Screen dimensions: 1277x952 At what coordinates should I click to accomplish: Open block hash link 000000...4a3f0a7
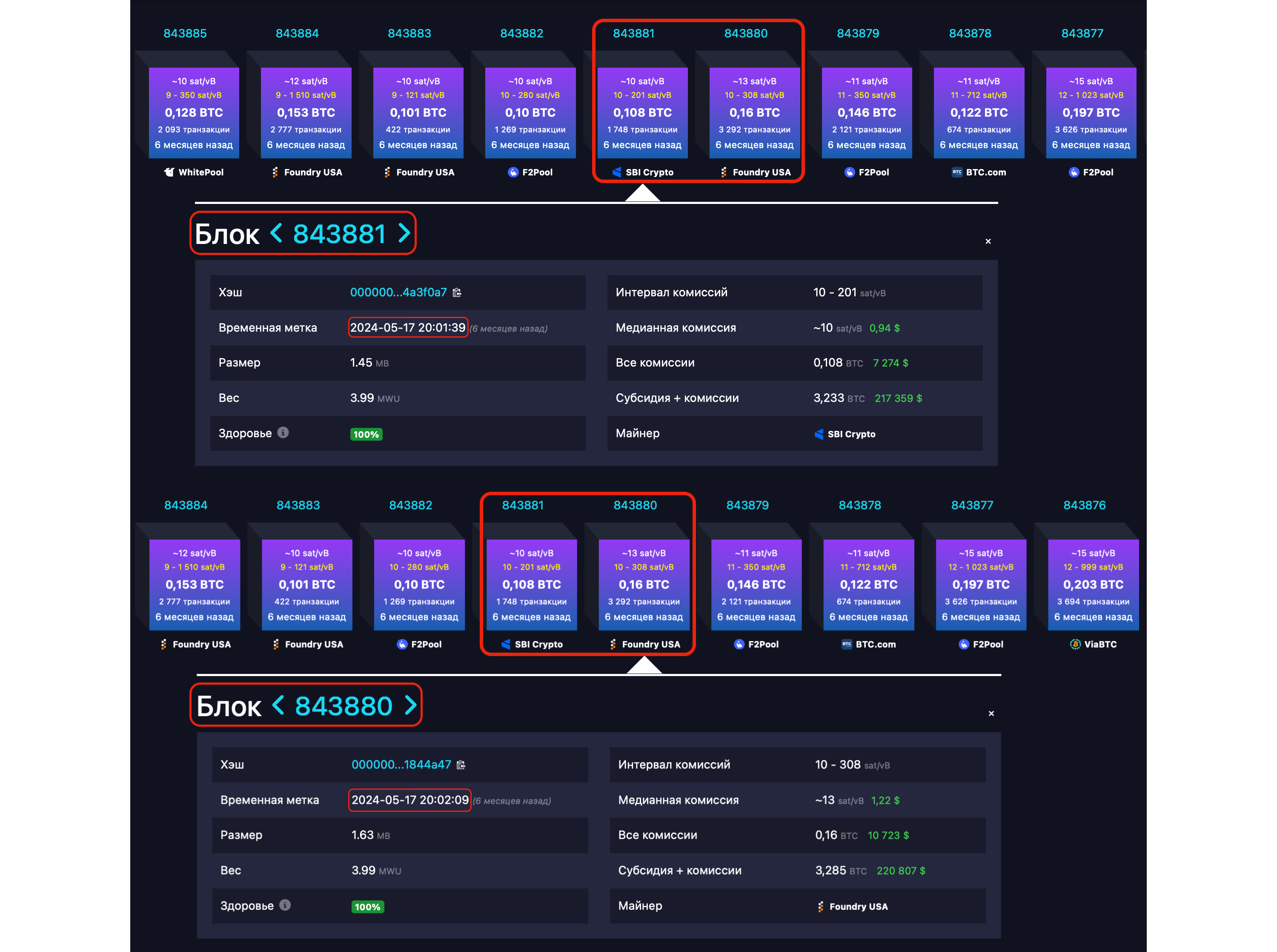pos(398,293)
